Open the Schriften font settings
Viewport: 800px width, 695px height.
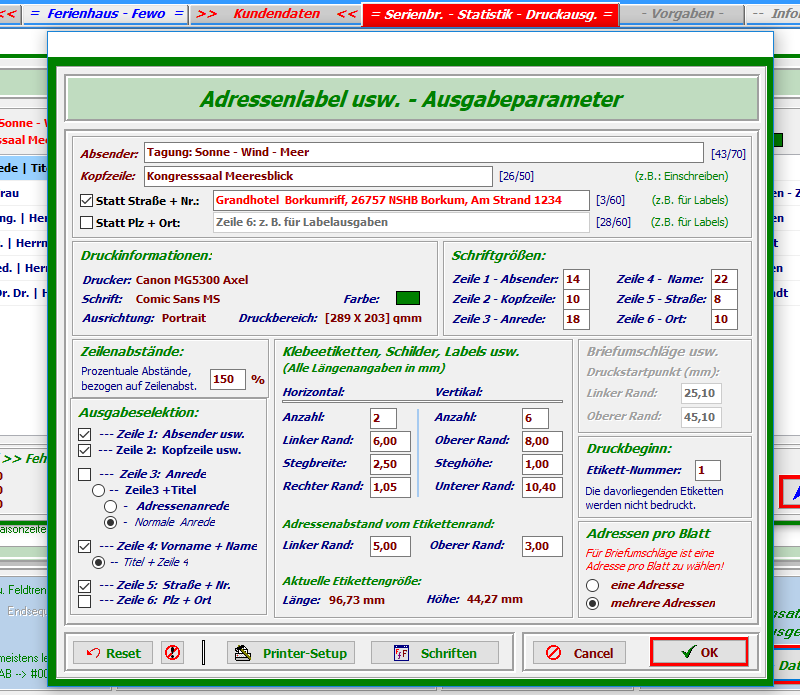[435, 653]
